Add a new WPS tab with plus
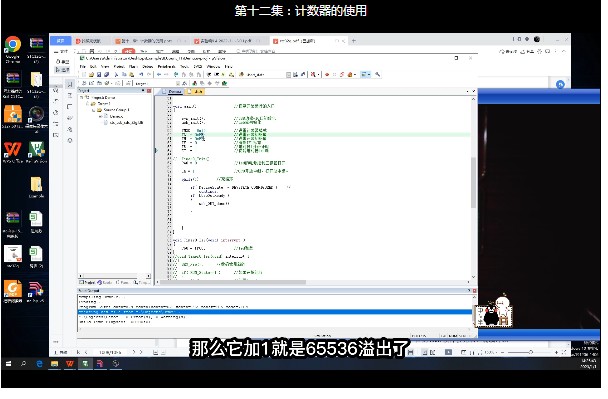608x399 pixels. click(353, 40)
